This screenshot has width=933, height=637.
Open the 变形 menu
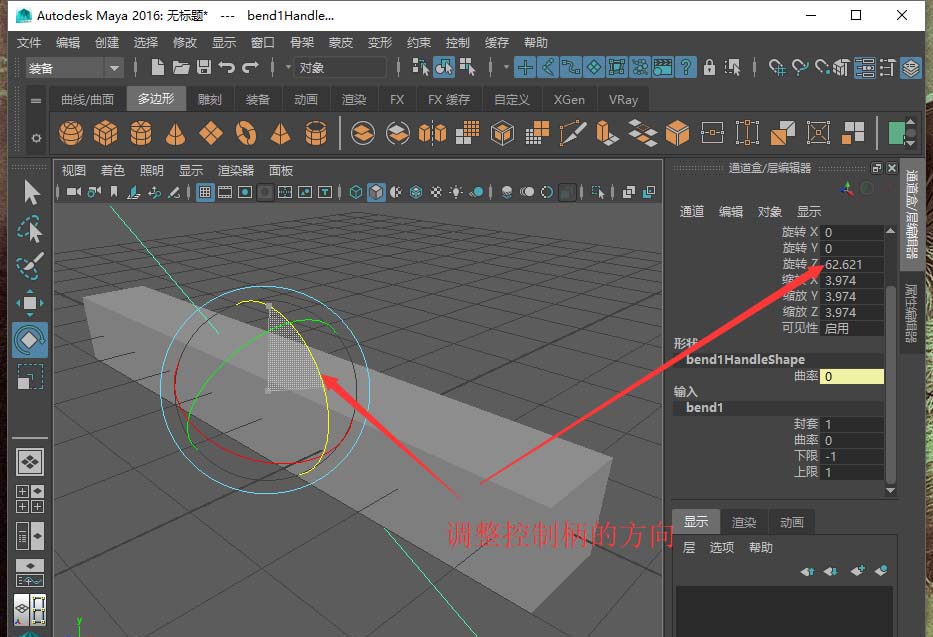click(380, 42)
